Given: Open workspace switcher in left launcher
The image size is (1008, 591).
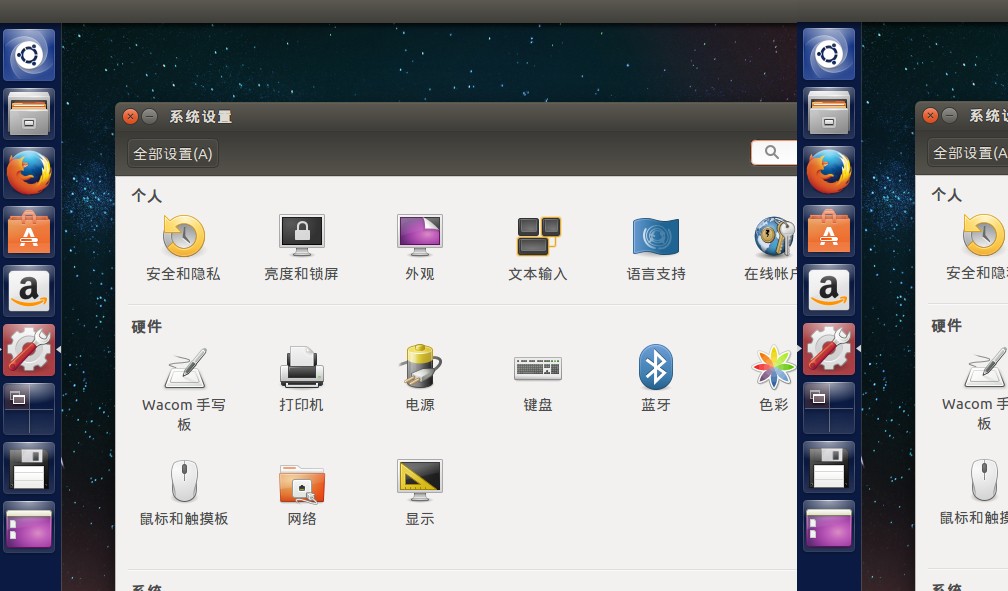Looking at the screenshot, I should point(29,409).
